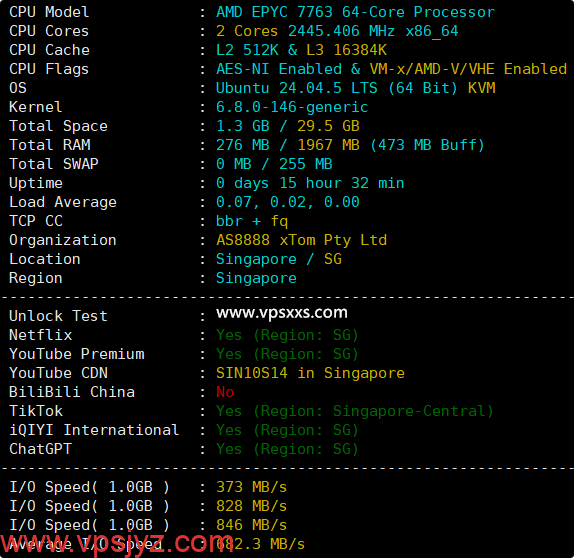Click the 'ChatGPT' label
Screen dimensions: 574x558
[x=40, y=449]
